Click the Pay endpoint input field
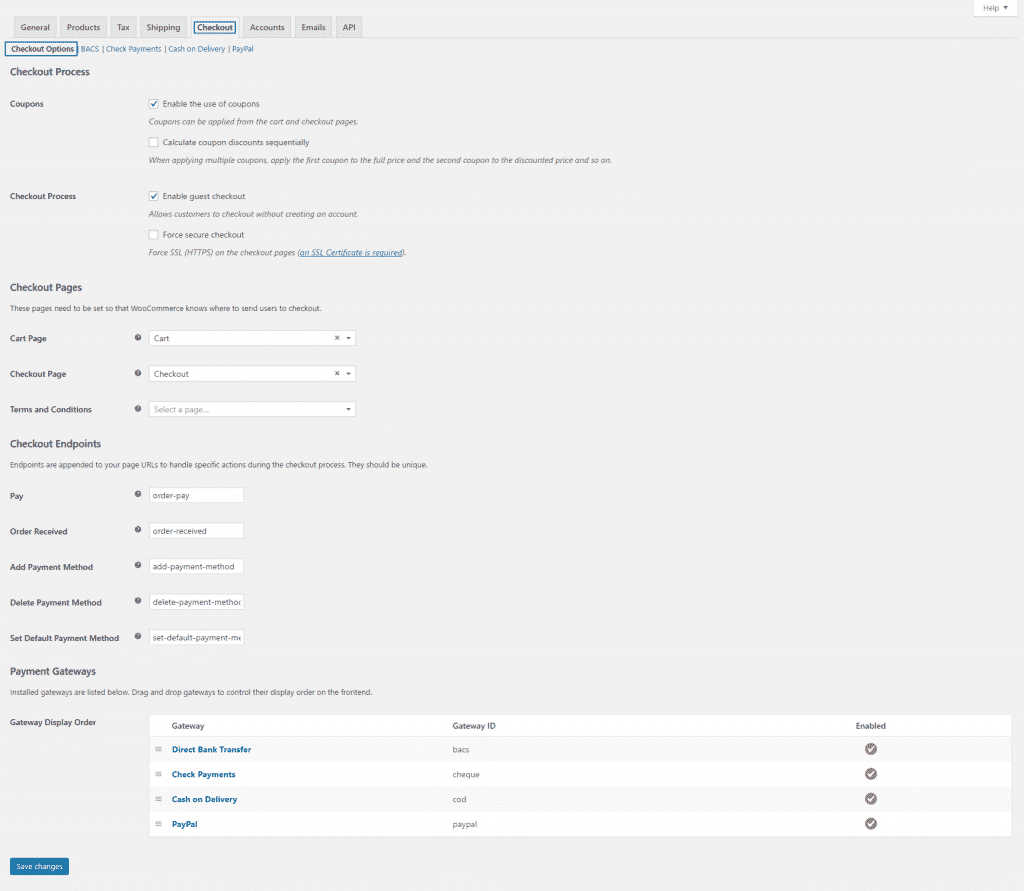This screenshot has height=891, width=1024. point(196,495)
